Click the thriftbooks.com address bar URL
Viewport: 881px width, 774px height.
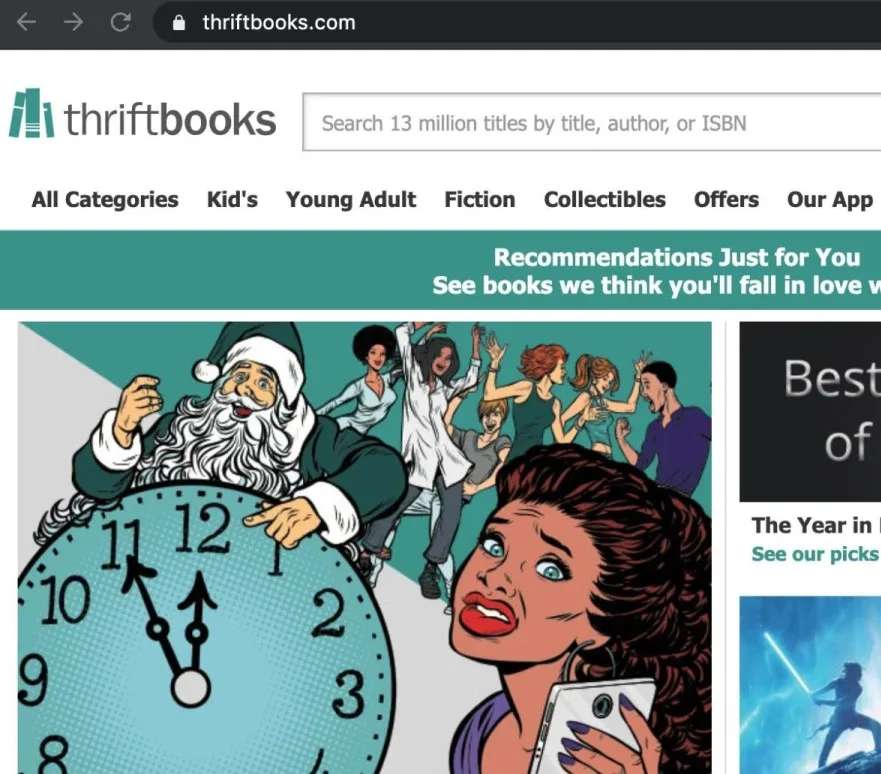click(x=279, y=22)
